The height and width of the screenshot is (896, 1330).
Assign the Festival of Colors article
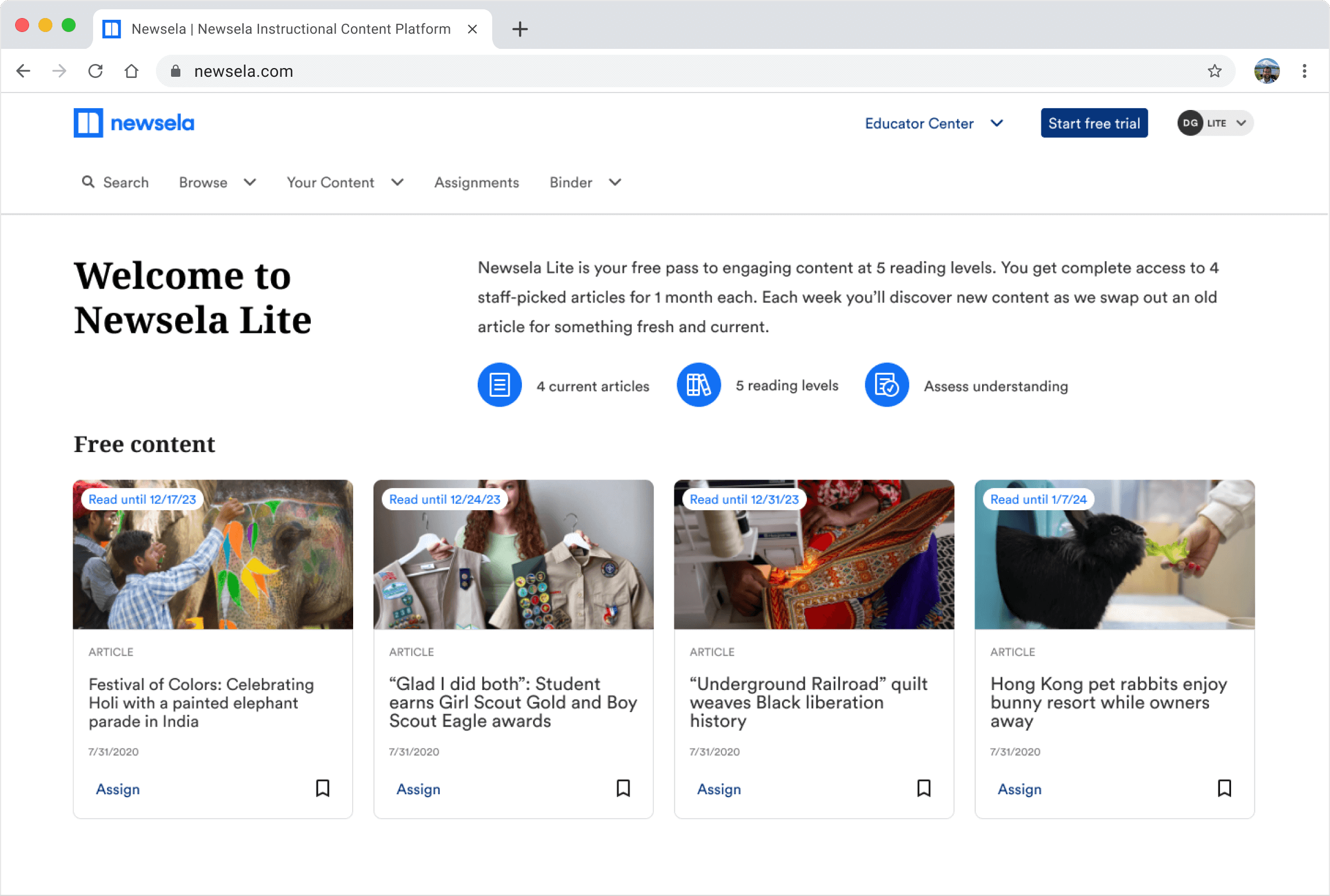point(118,789)
